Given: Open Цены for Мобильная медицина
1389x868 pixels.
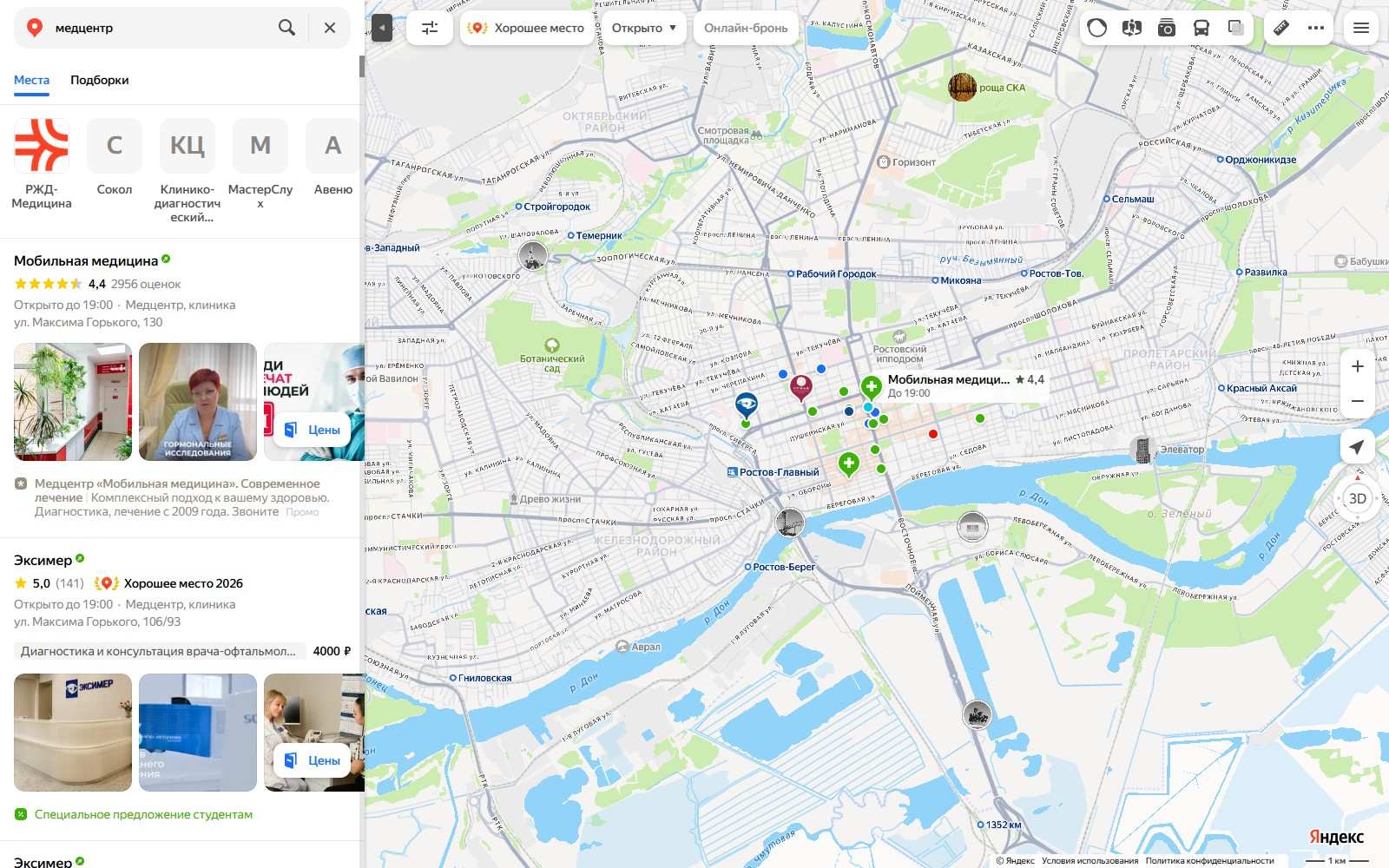Looking at the screenshot, I should coord(313,430).
